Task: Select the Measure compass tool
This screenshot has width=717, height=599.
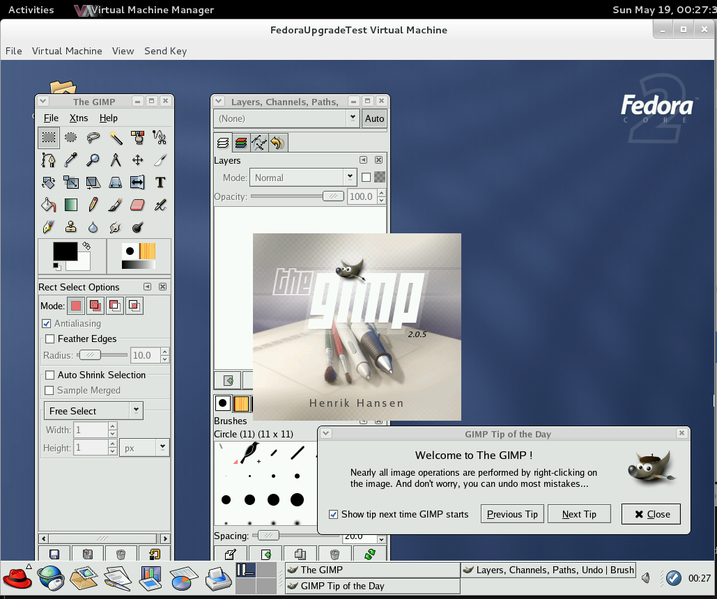Action: 116,160
